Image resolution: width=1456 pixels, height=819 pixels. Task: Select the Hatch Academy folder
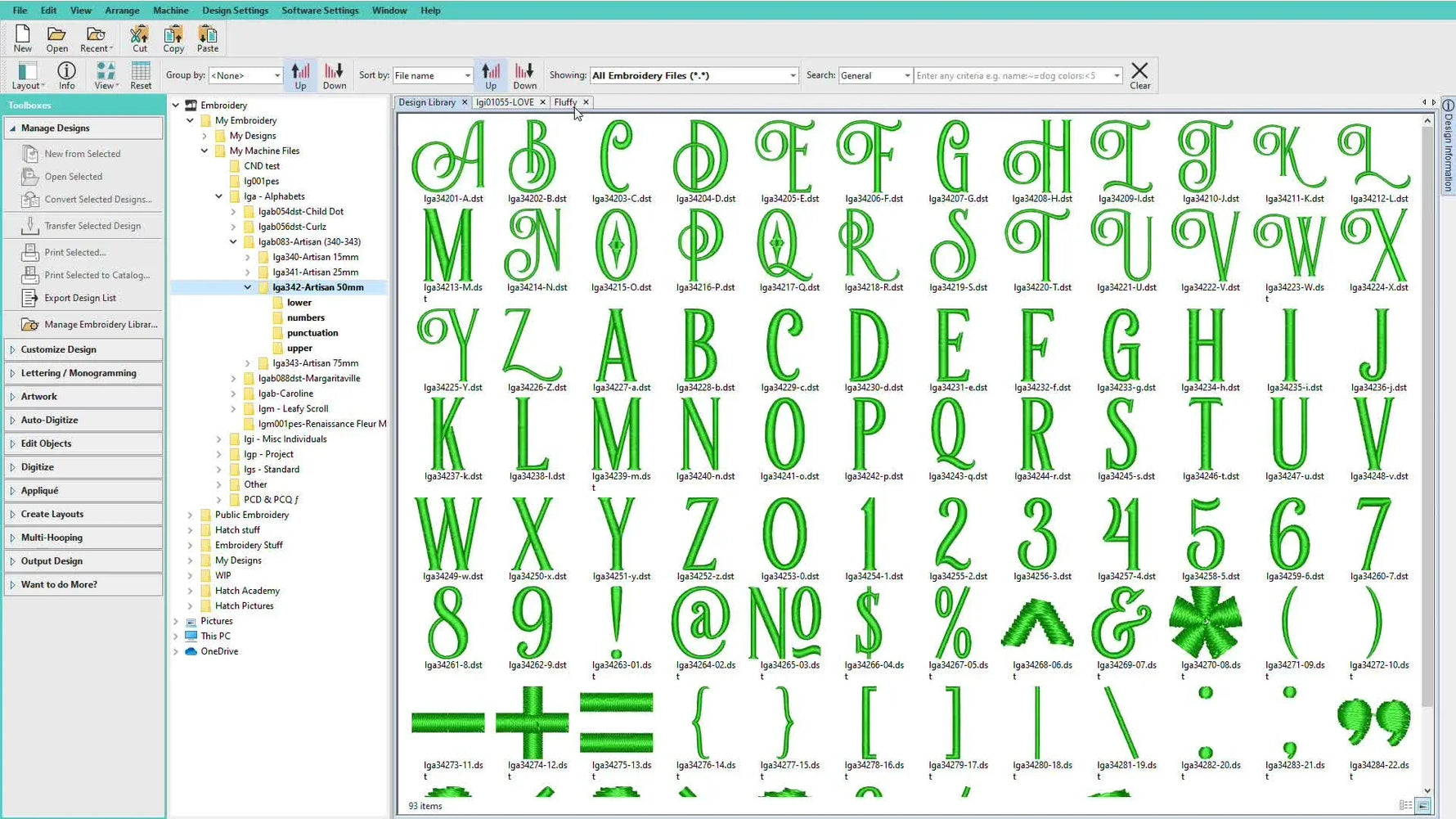(247, 591)
